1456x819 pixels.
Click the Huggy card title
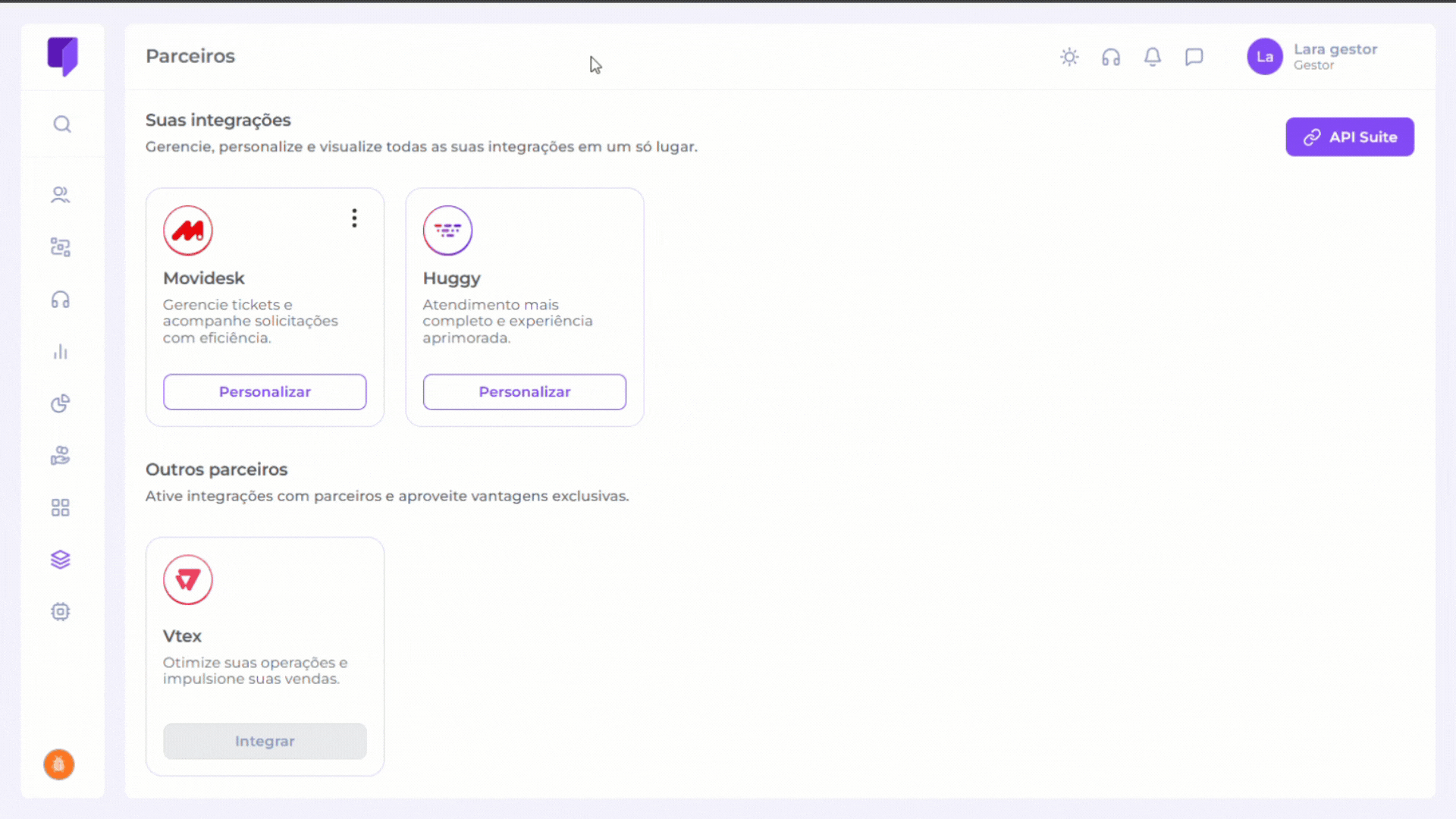click(x=452, y=278)
